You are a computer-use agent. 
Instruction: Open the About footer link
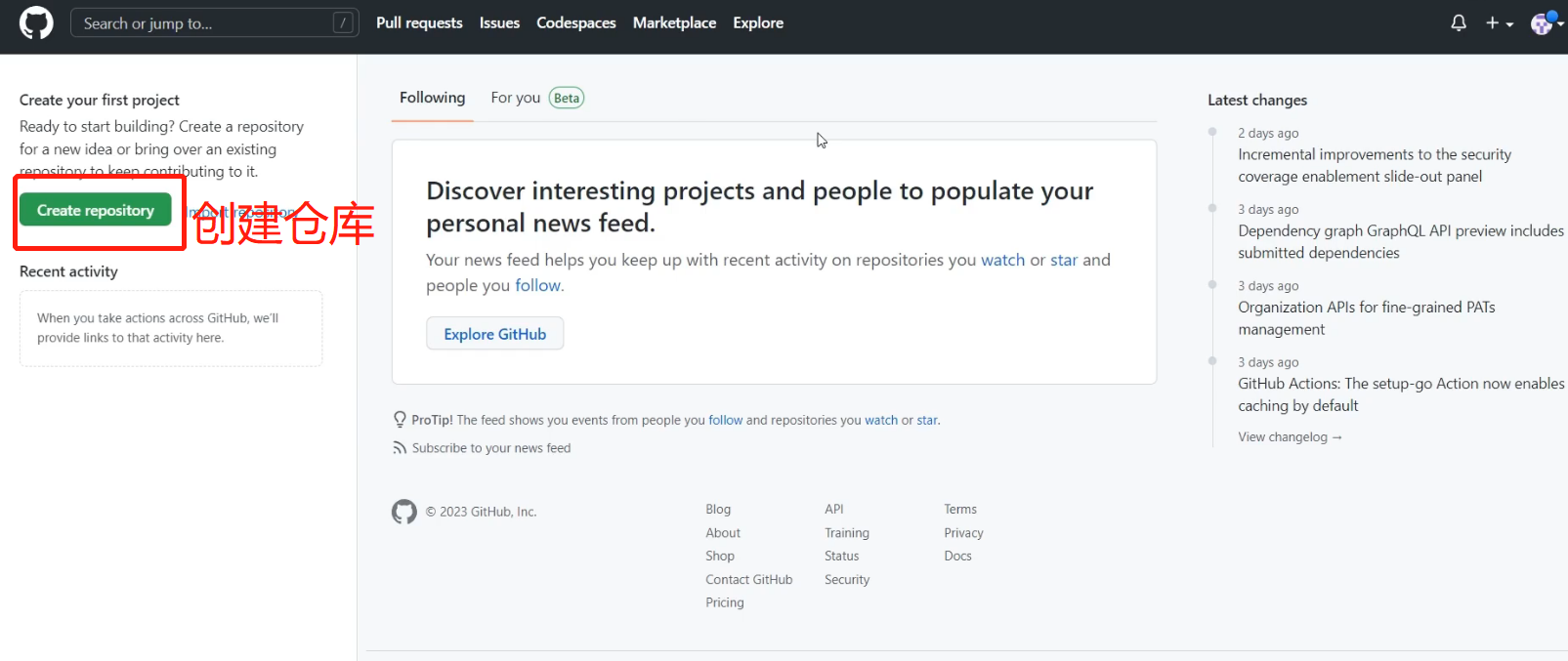click(x=723, y=532)
